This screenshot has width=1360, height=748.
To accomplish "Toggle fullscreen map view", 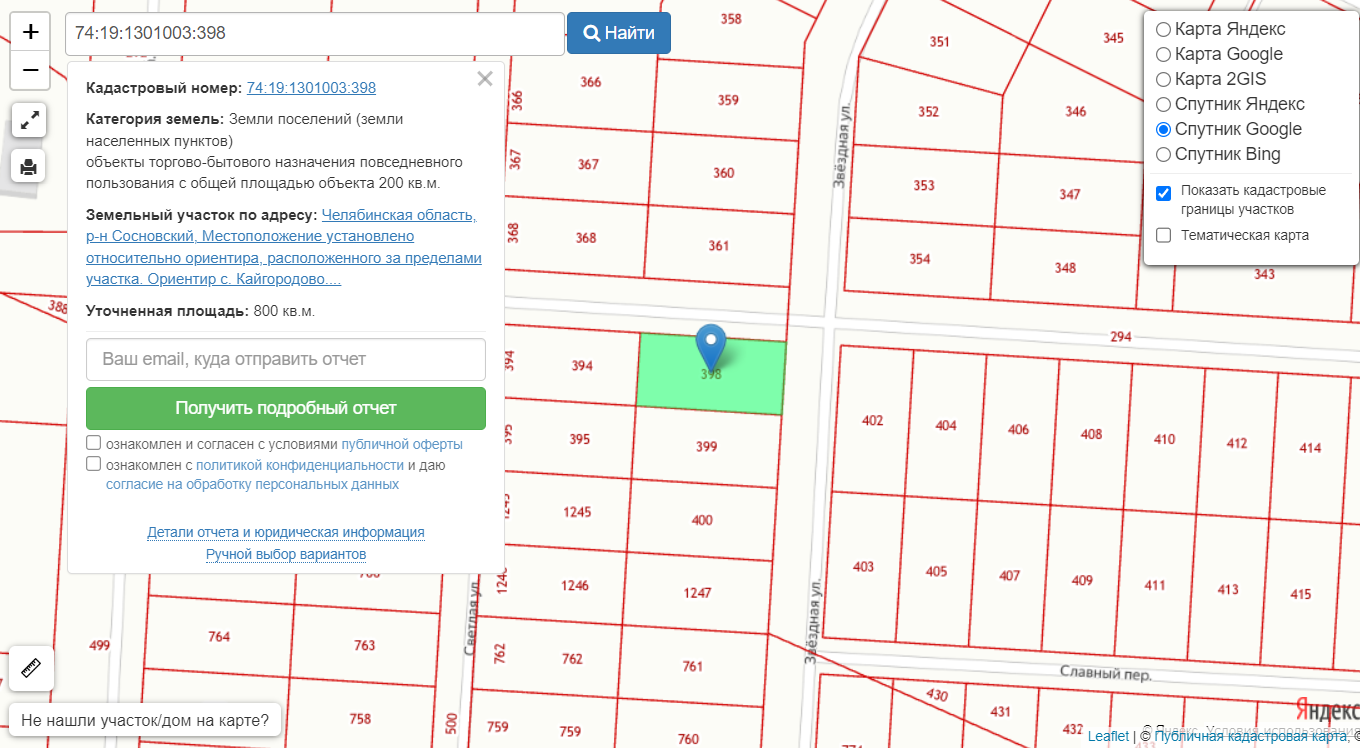I will point(29,120).
